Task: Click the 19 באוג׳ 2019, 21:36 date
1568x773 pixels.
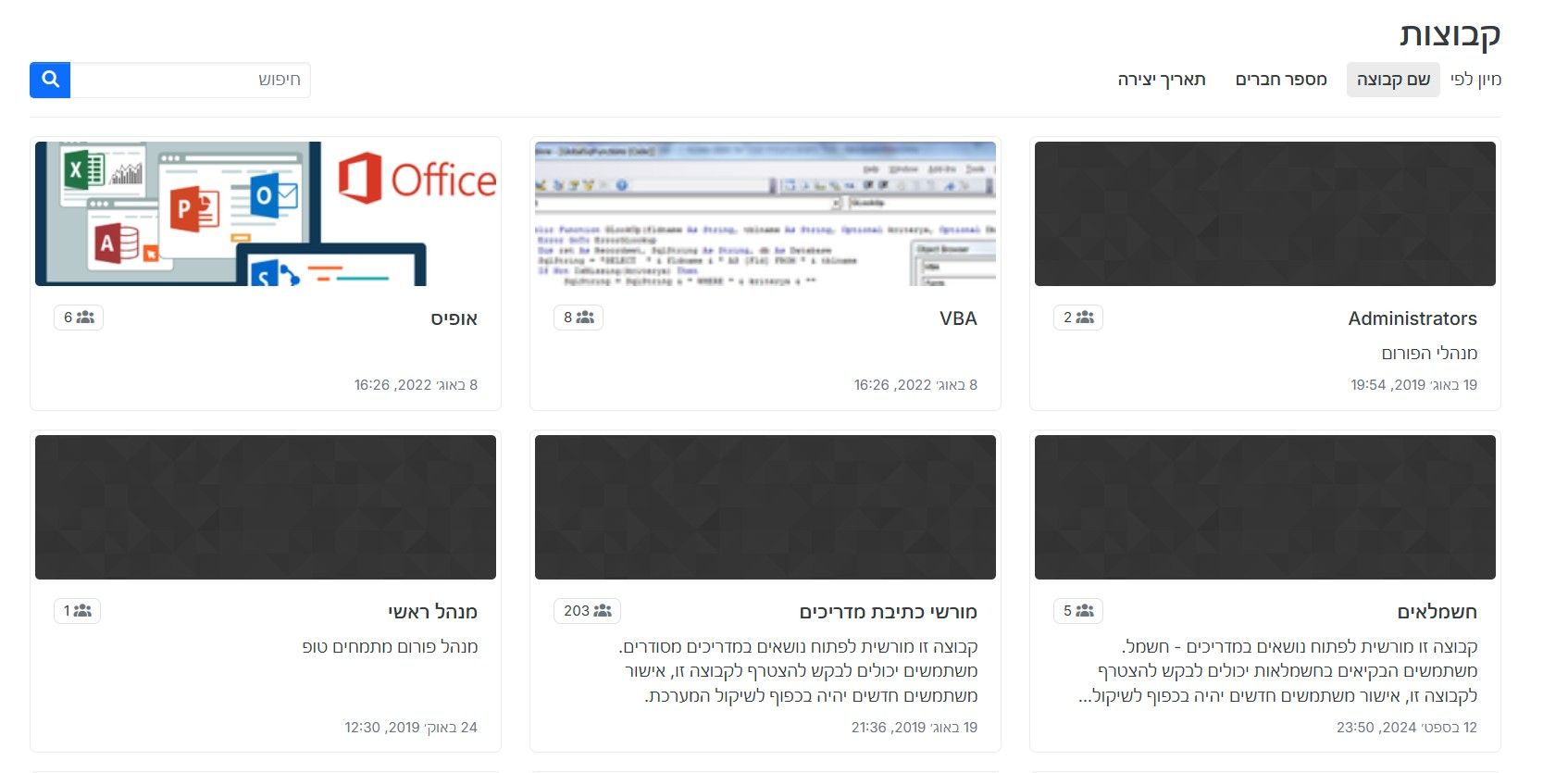Action: [x=915, y=728]
